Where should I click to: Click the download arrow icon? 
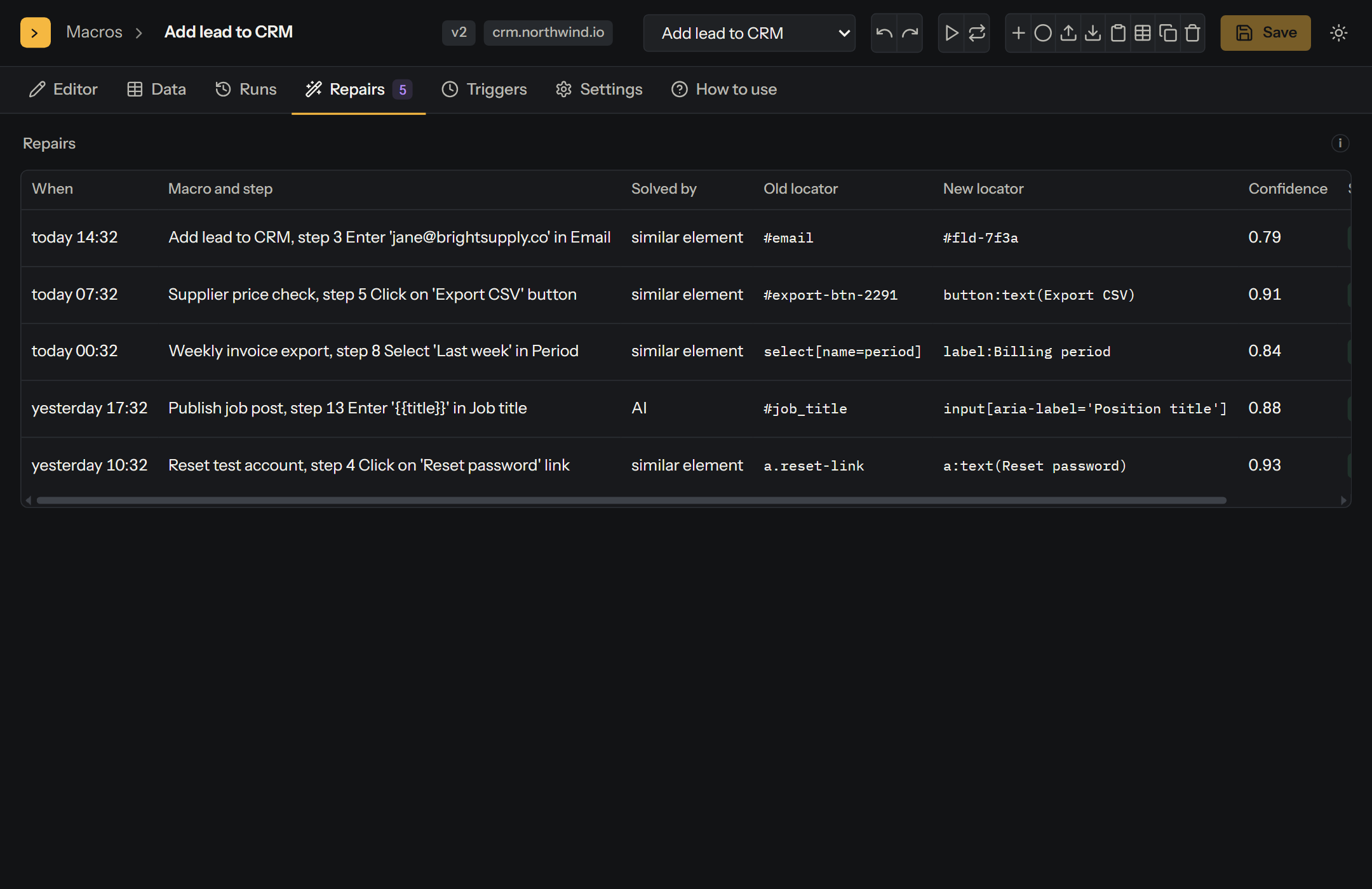1093,32
